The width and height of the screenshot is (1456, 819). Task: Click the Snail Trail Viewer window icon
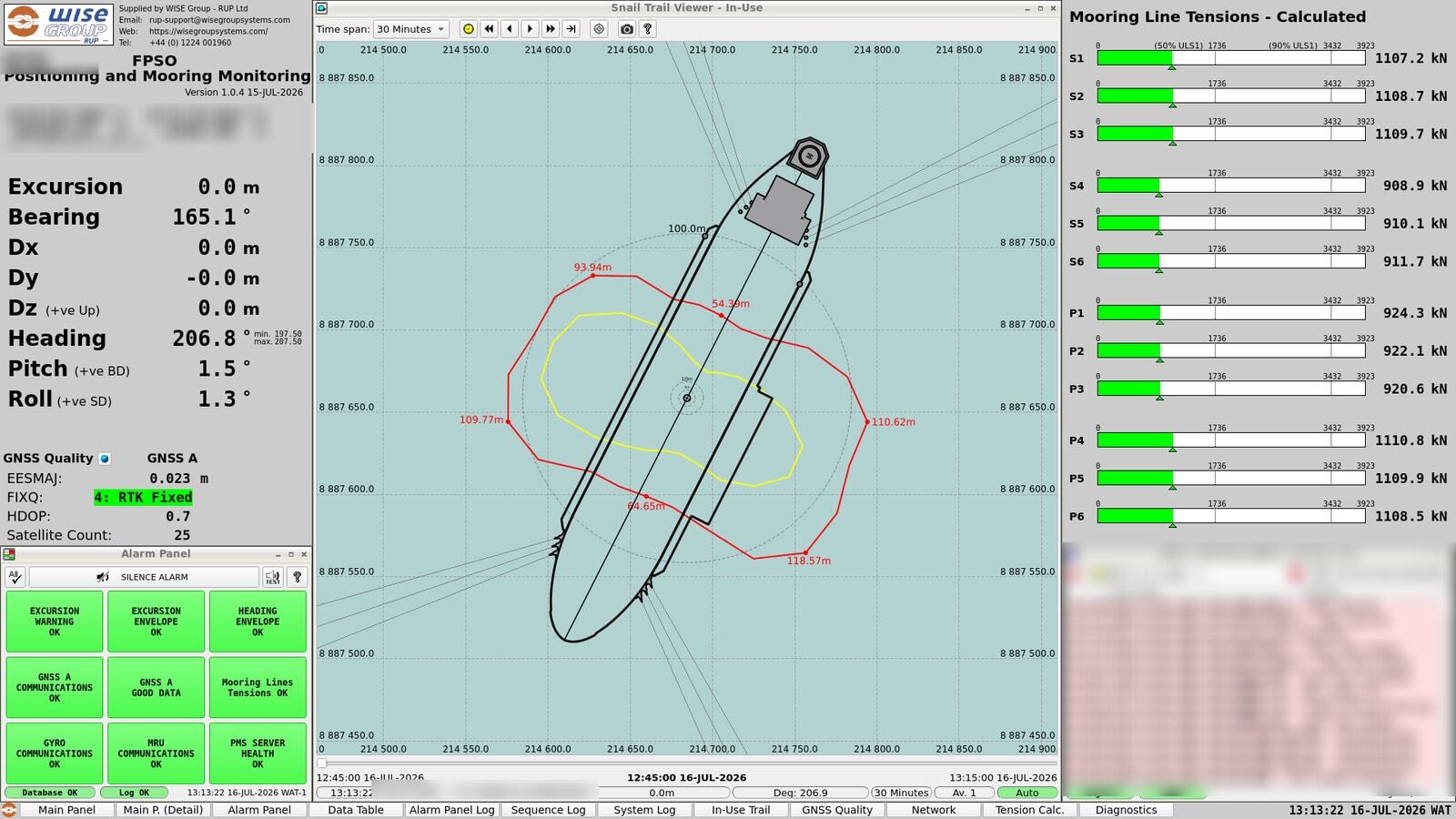click(x=322, y=8)
